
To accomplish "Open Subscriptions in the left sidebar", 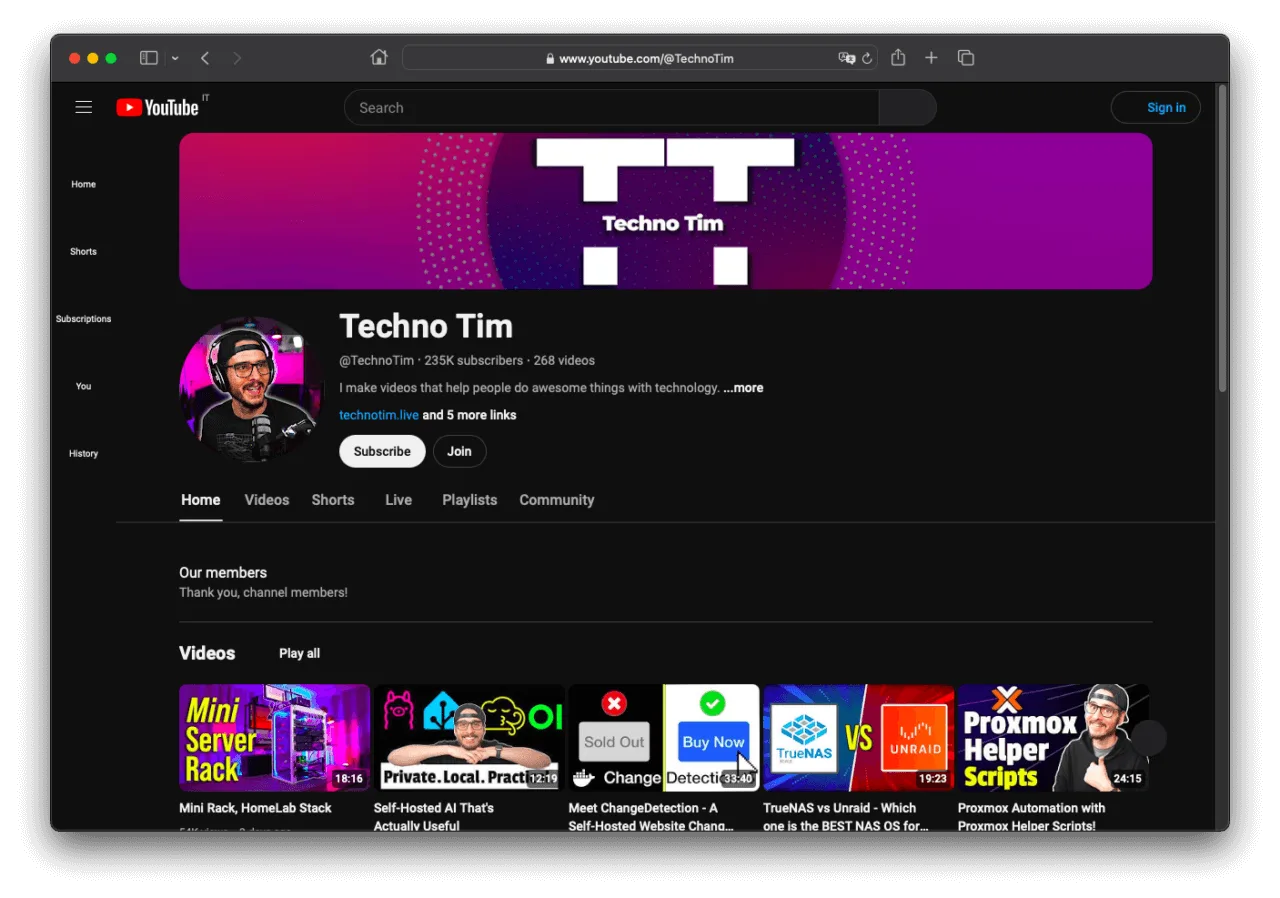I will [84, 319].
